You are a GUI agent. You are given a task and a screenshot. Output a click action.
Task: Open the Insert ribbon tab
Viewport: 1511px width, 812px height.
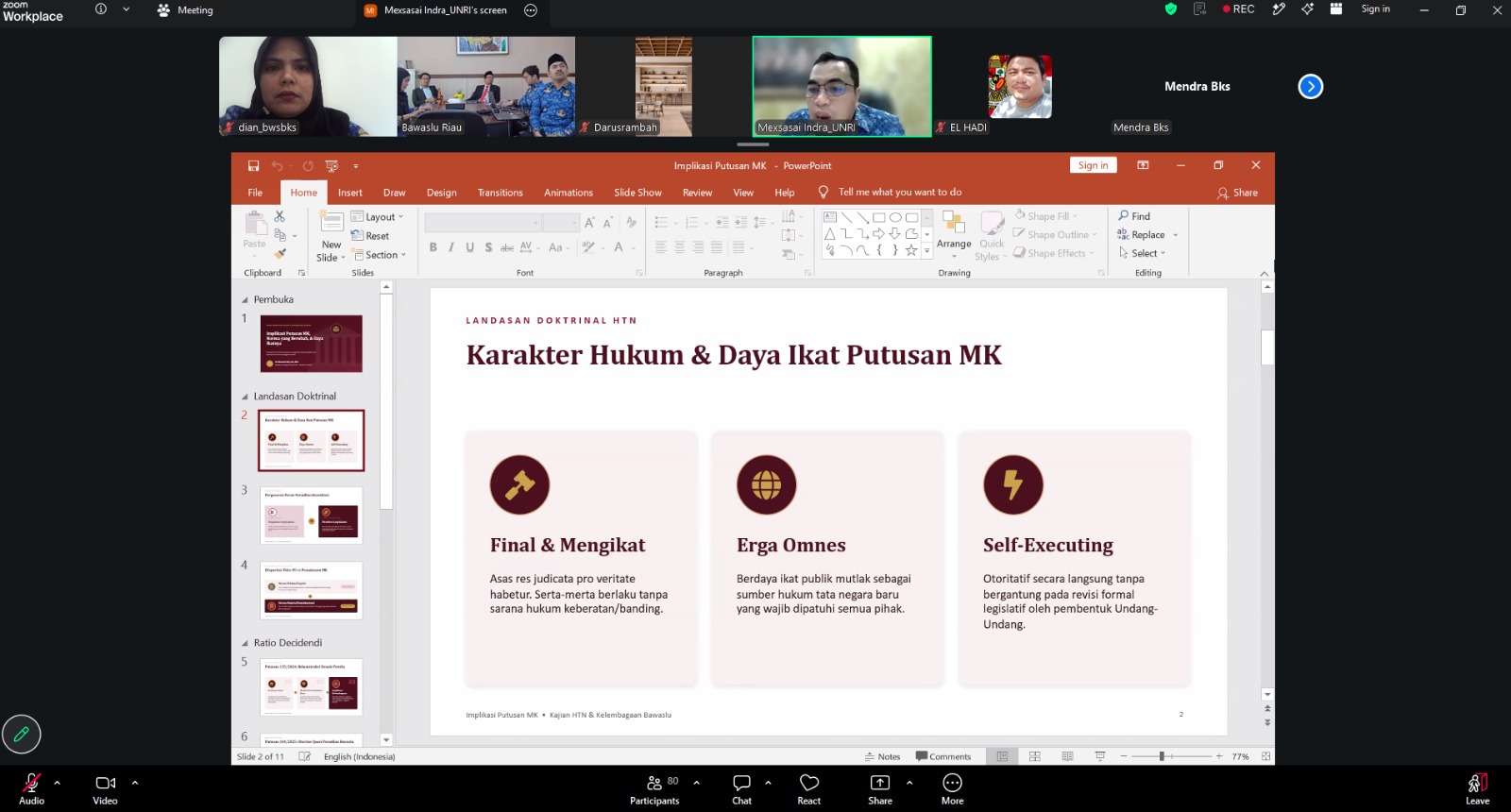[350, 193]
